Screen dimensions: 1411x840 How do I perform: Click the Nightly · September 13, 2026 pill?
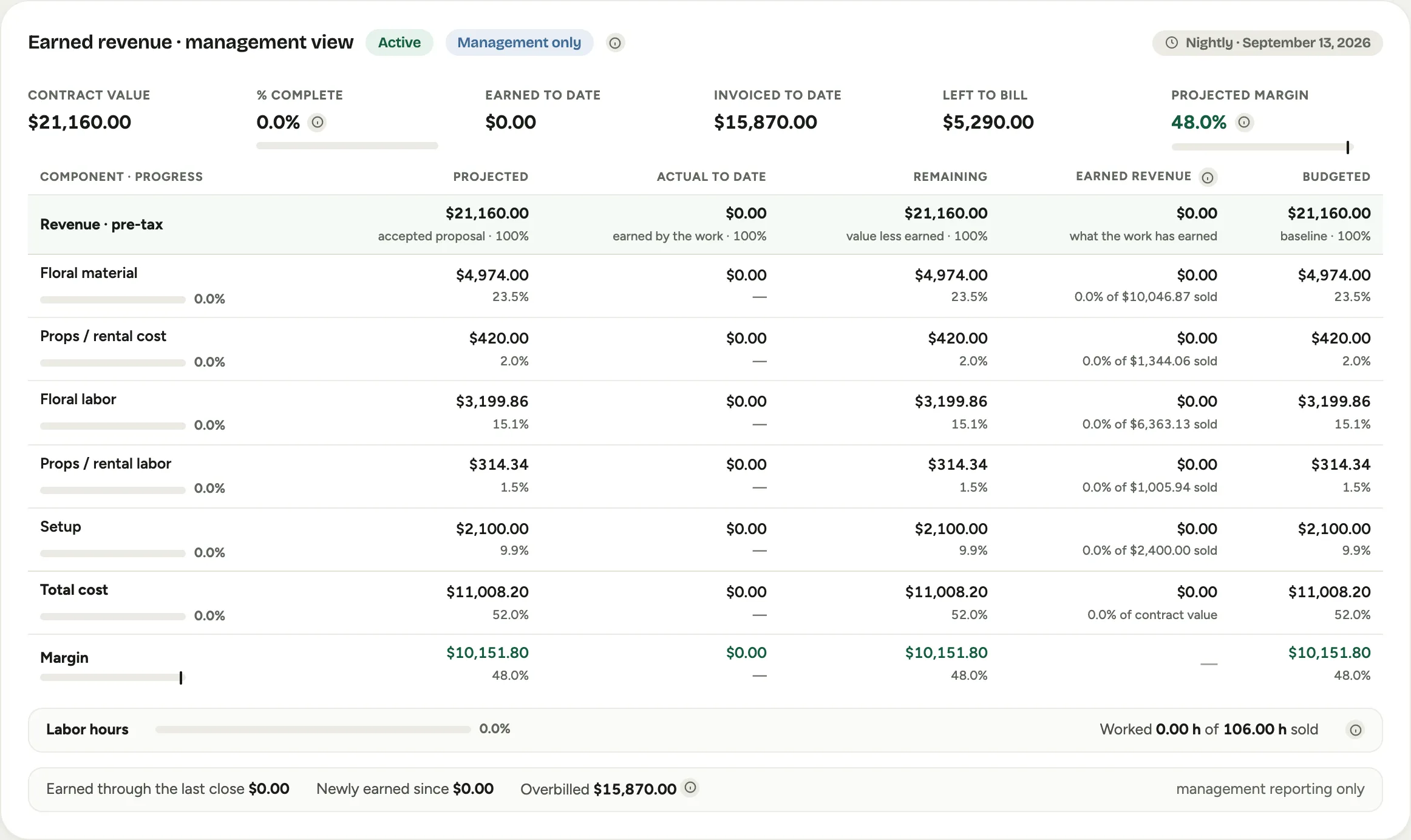(x=1268, y=43)
